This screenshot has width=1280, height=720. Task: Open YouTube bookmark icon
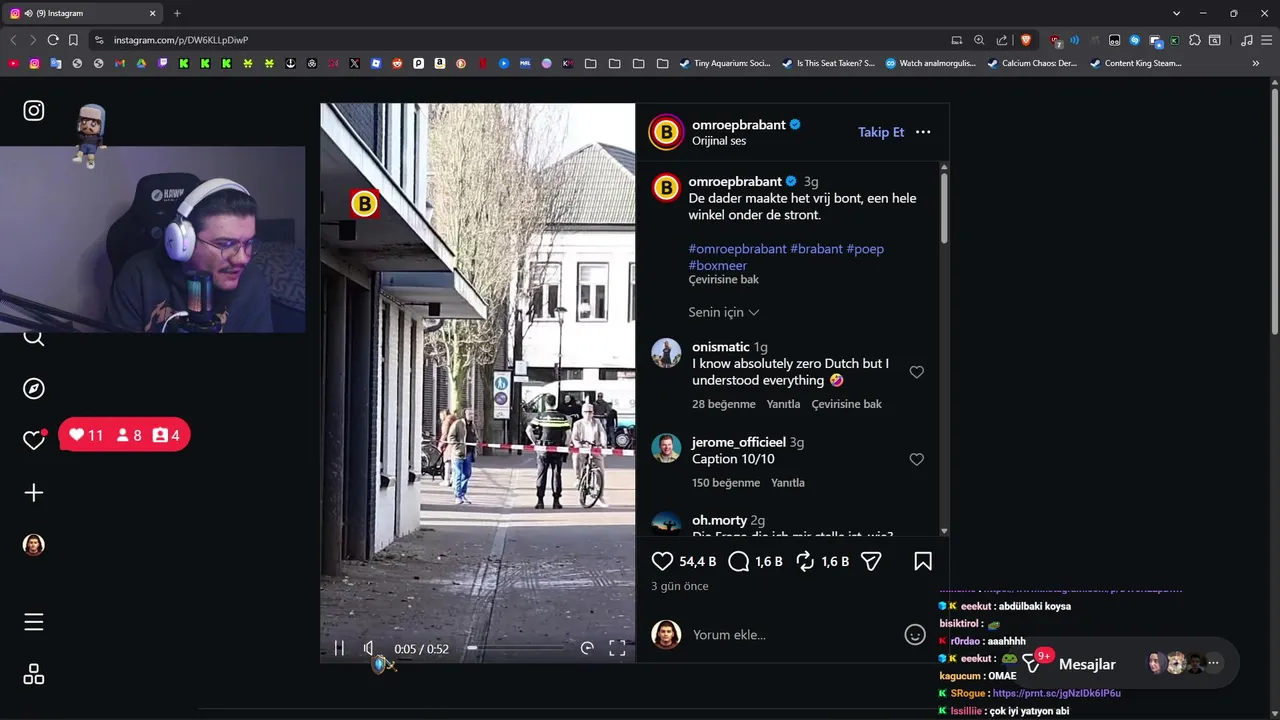pos(13,63)
